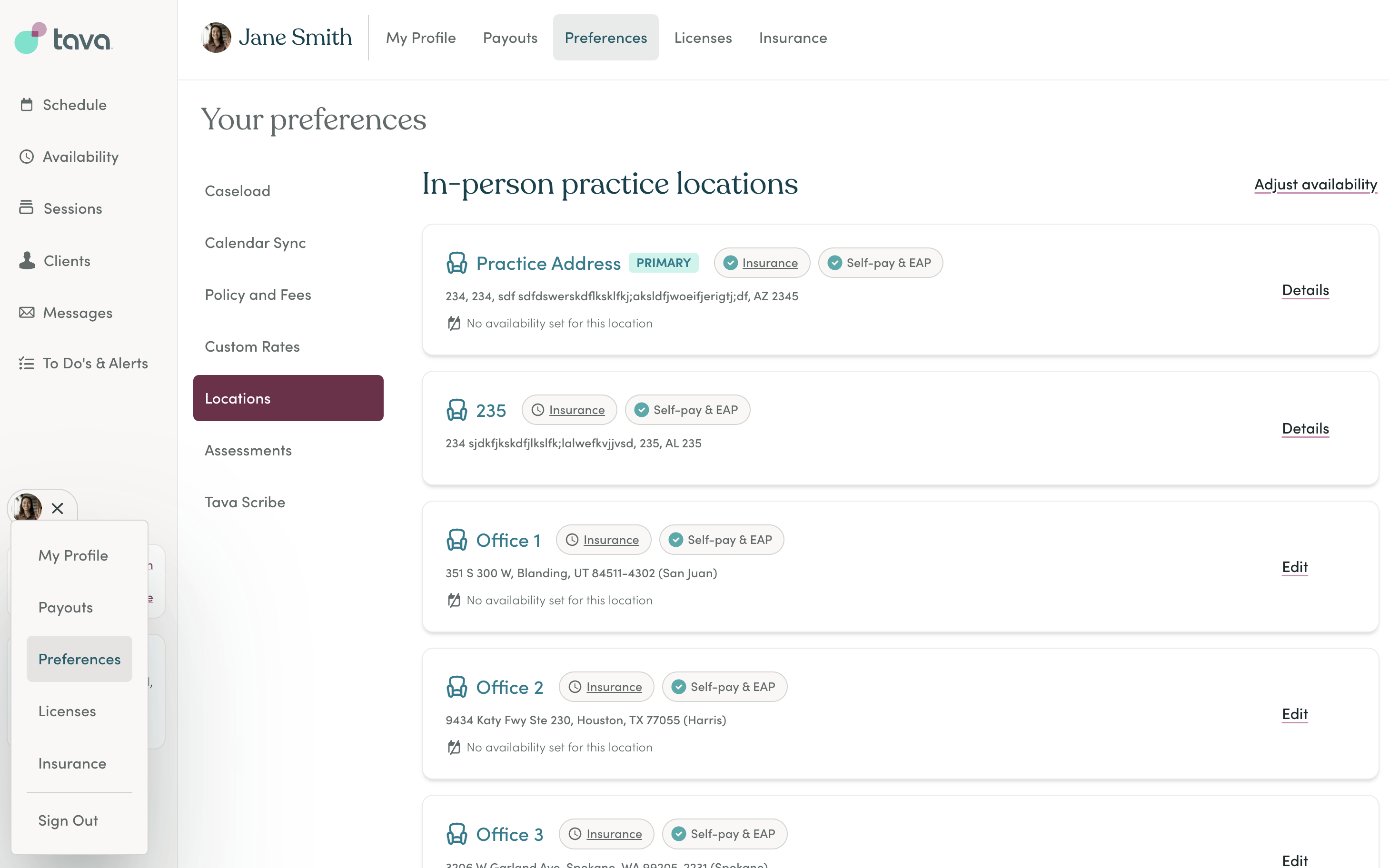Click the Tava logo

pyautogui.click(x=63, y=38)
